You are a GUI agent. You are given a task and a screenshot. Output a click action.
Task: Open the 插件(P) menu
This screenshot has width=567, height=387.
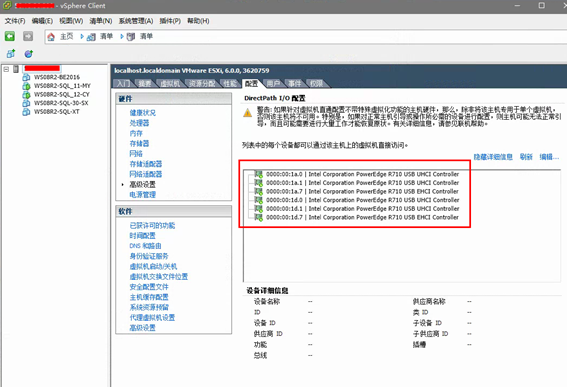(x=170, y=21)
